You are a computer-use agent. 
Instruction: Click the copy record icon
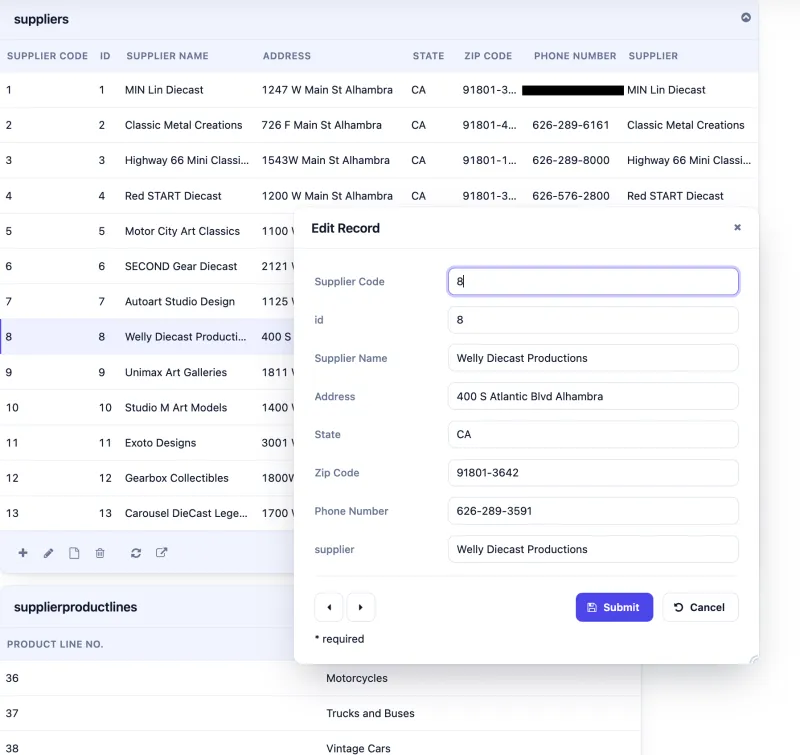[x=74, y=552]
